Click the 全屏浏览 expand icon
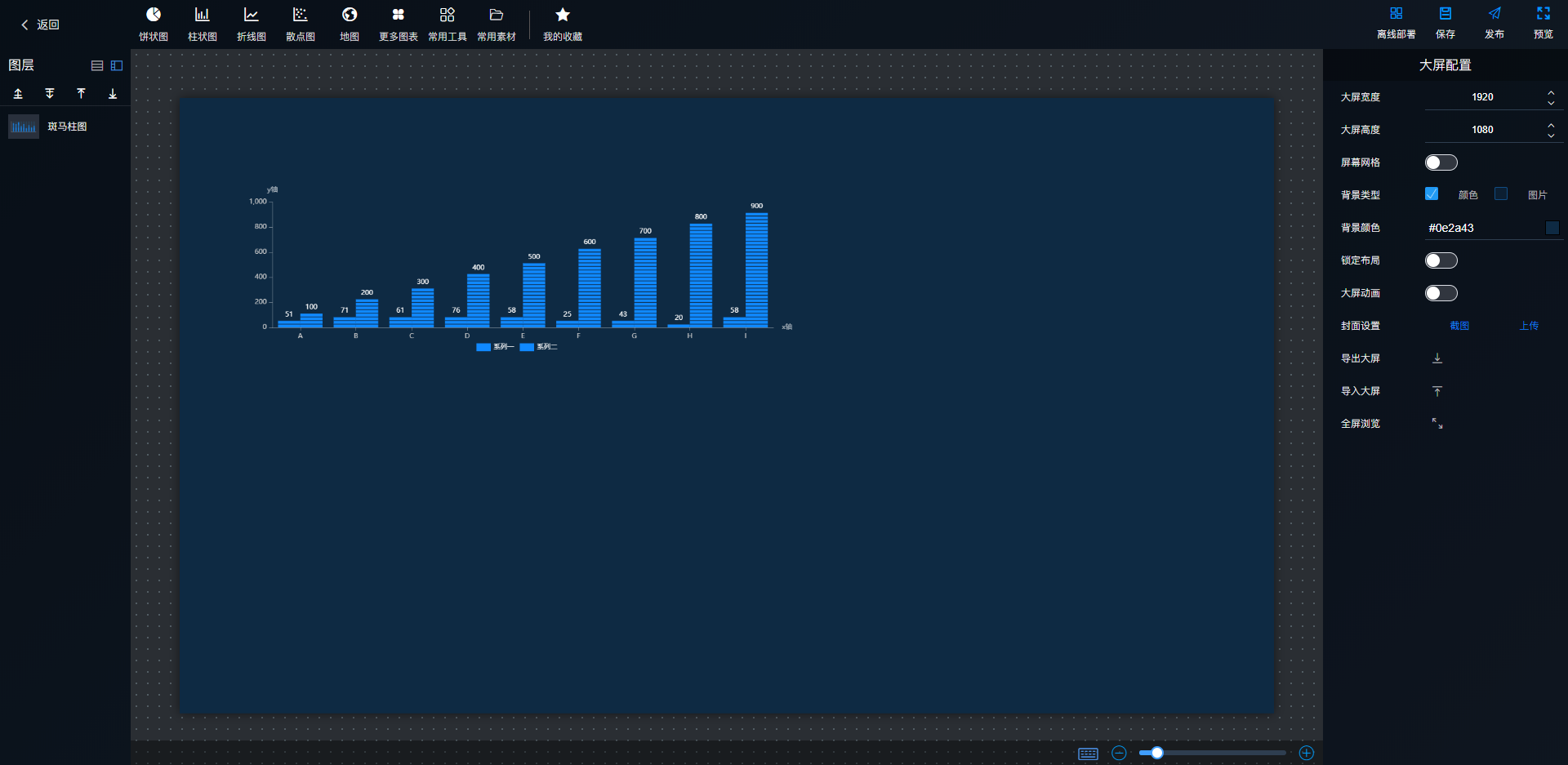 click(1437, 424)
